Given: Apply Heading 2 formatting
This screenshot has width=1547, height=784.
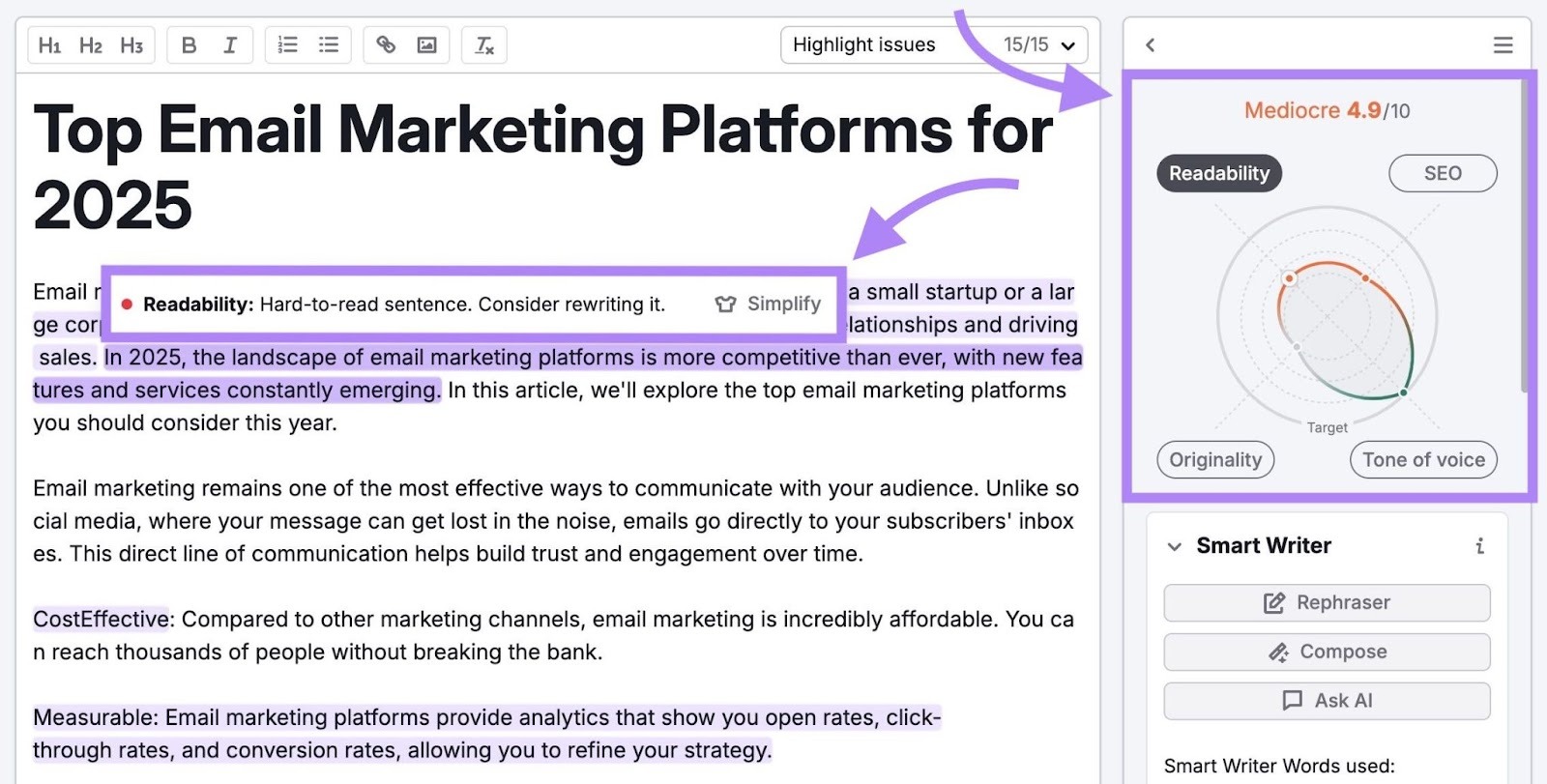Looking at the screenshot, I should 91,45.
